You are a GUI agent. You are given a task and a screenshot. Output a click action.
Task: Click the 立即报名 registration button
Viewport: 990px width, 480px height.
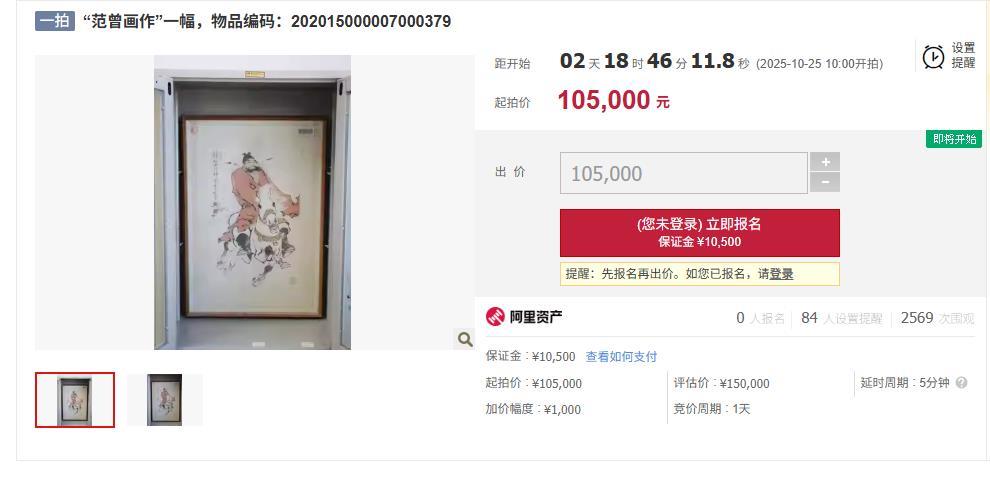tap(700, 233)
